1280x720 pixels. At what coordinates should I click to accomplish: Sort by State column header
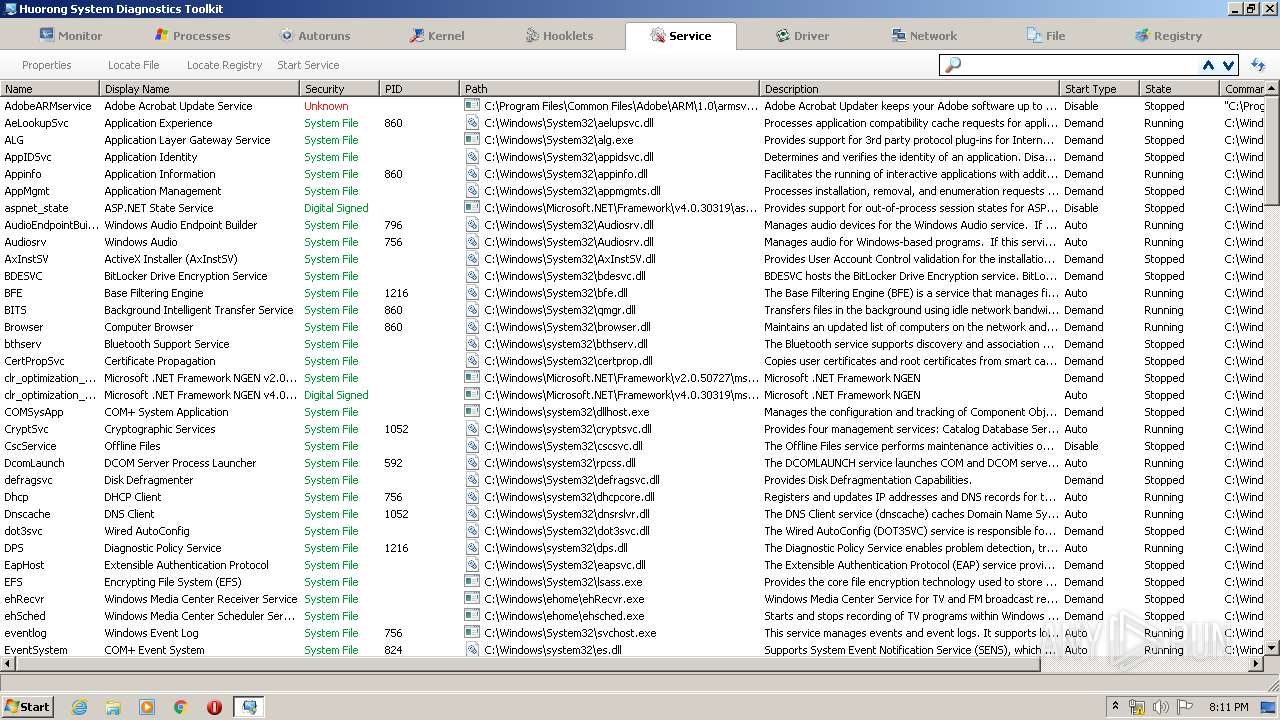[x=1180, y=89]
